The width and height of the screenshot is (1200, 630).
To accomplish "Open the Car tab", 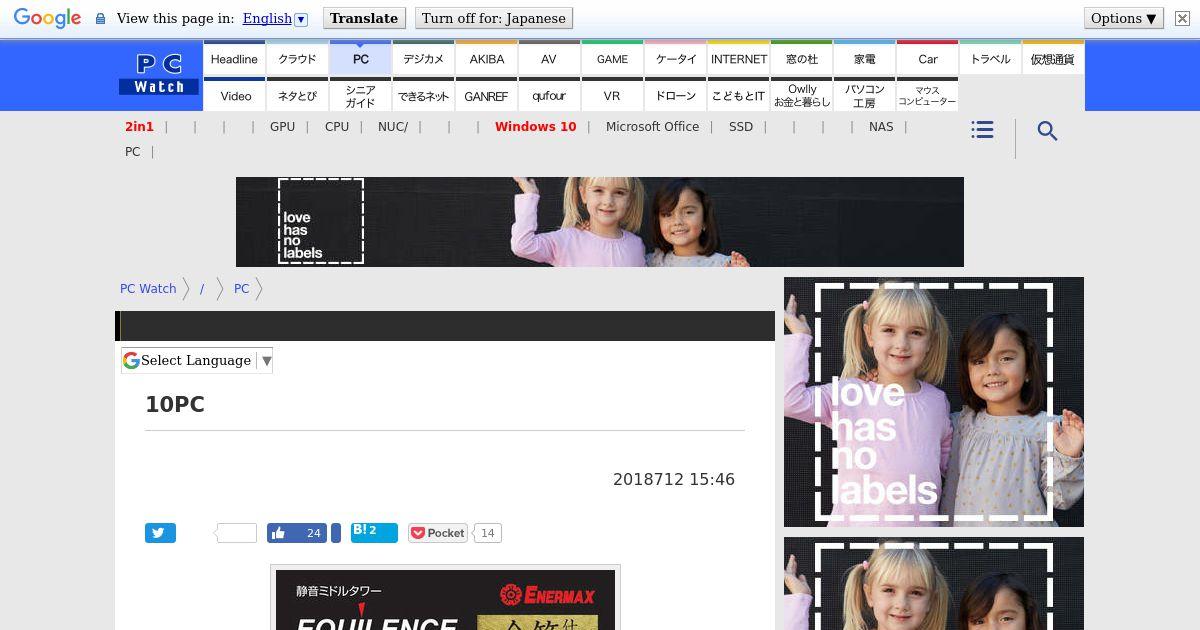I will pyautogui.click(x=927, y=58).
